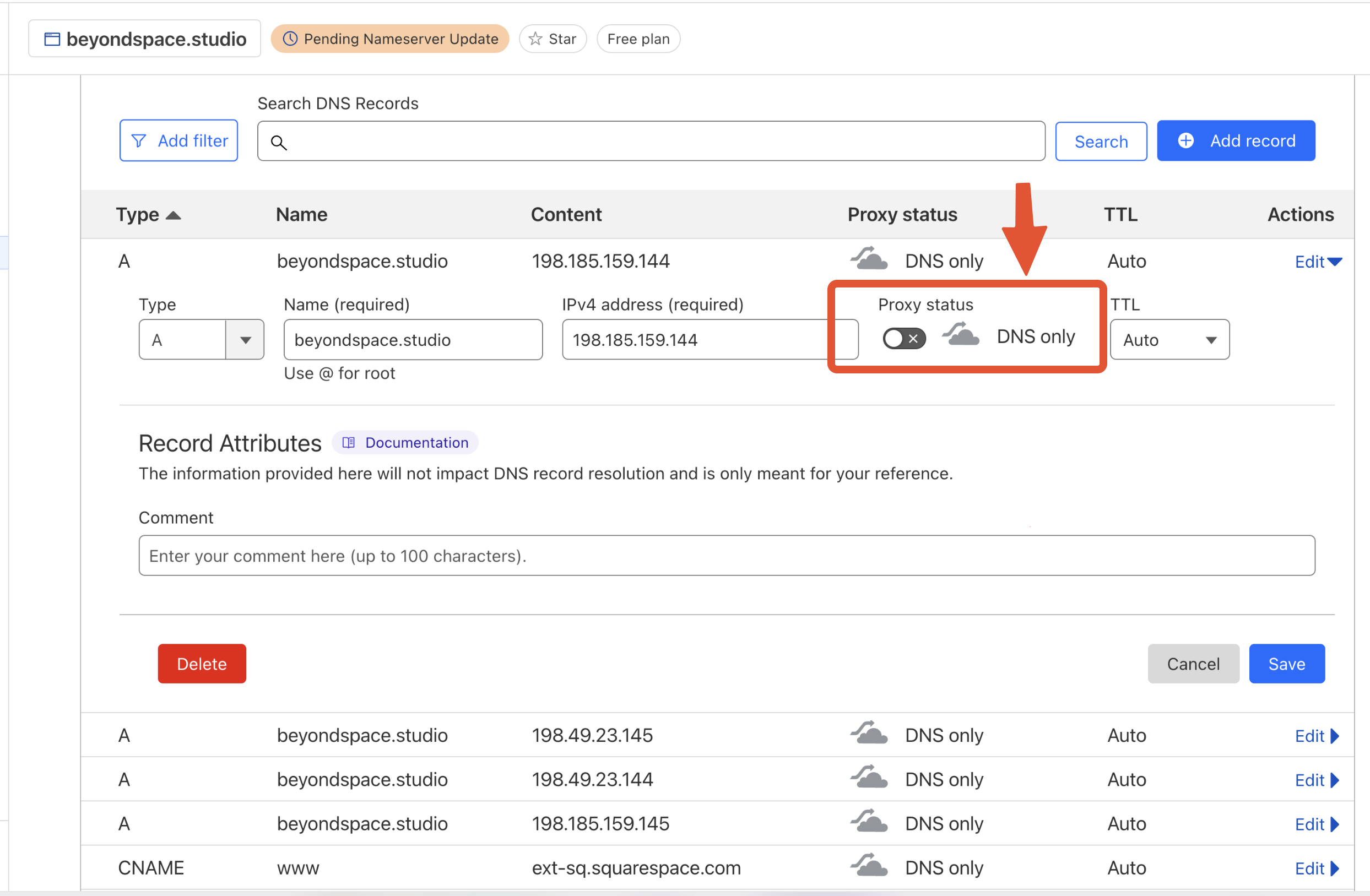Click the clock icon in Pending Nameserver badge
Image resolution: width=1370 pixels, height=896 pixels.
point(290,39)
